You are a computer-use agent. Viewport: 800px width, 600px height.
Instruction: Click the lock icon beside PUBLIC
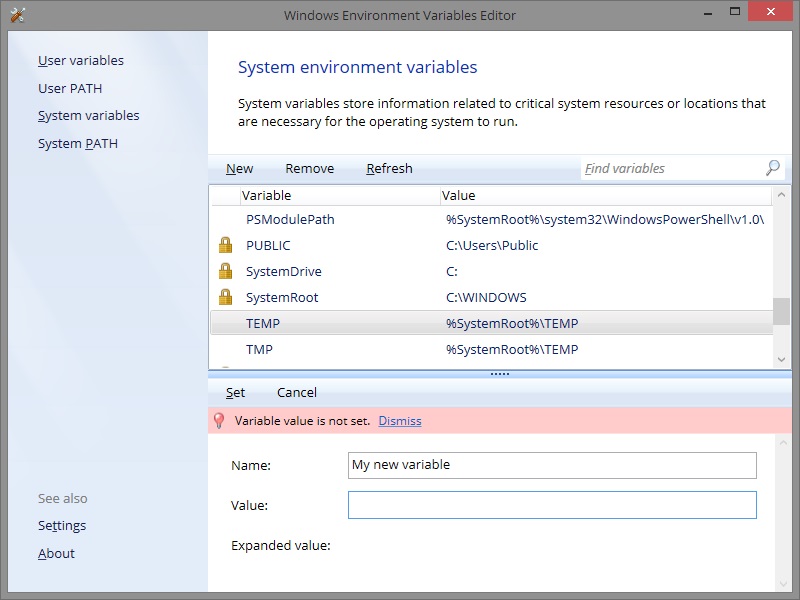pyautogui.click(x=226, y=245)
